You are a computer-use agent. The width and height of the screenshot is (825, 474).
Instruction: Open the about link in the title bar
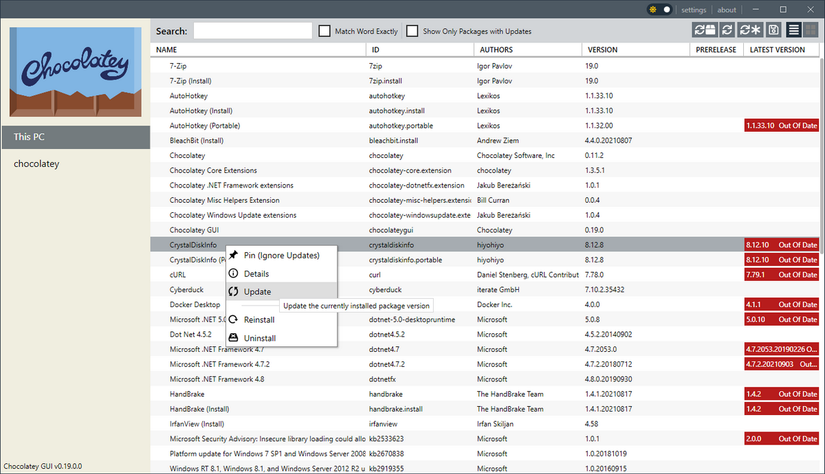pos(727,10)
